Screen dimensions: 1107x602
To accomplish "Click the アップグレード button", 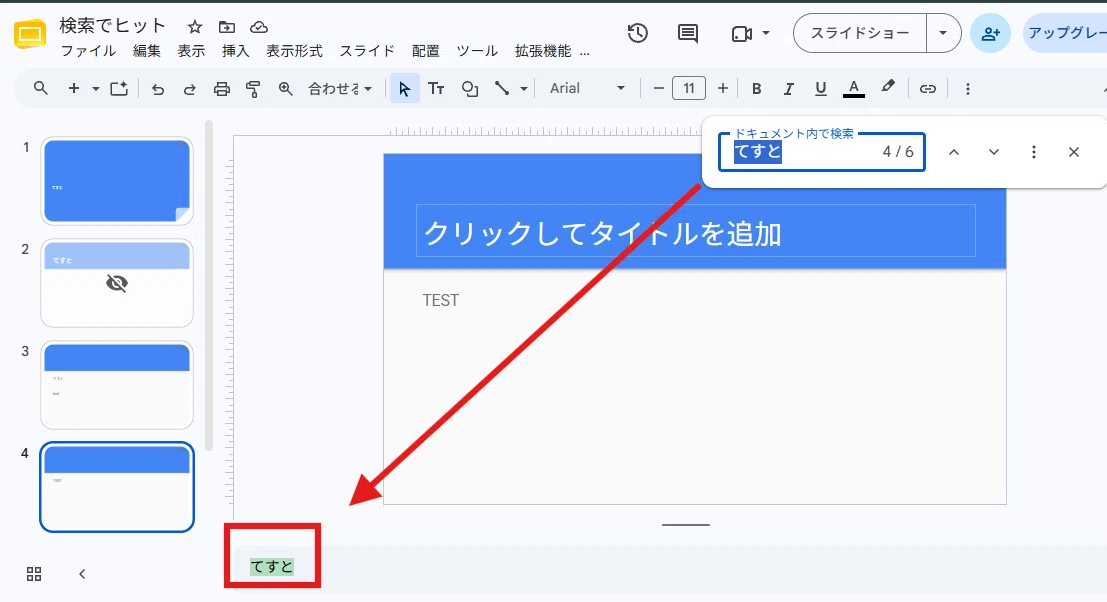I will [1066, 33].
